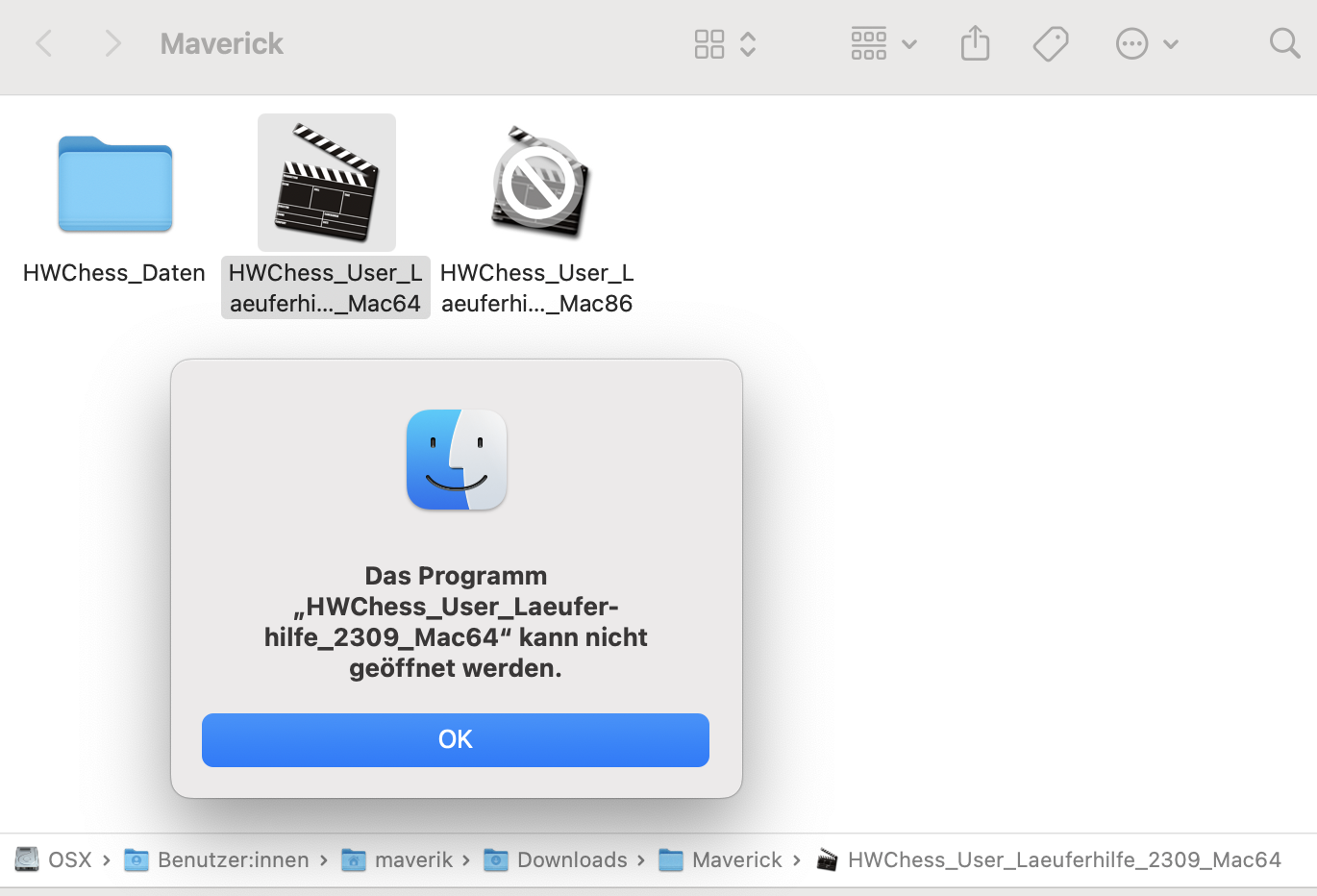The height and width of the screenshot is (896, 1317).
Task: Open the More actions ellipsis menu
Action: [1131, 43]
